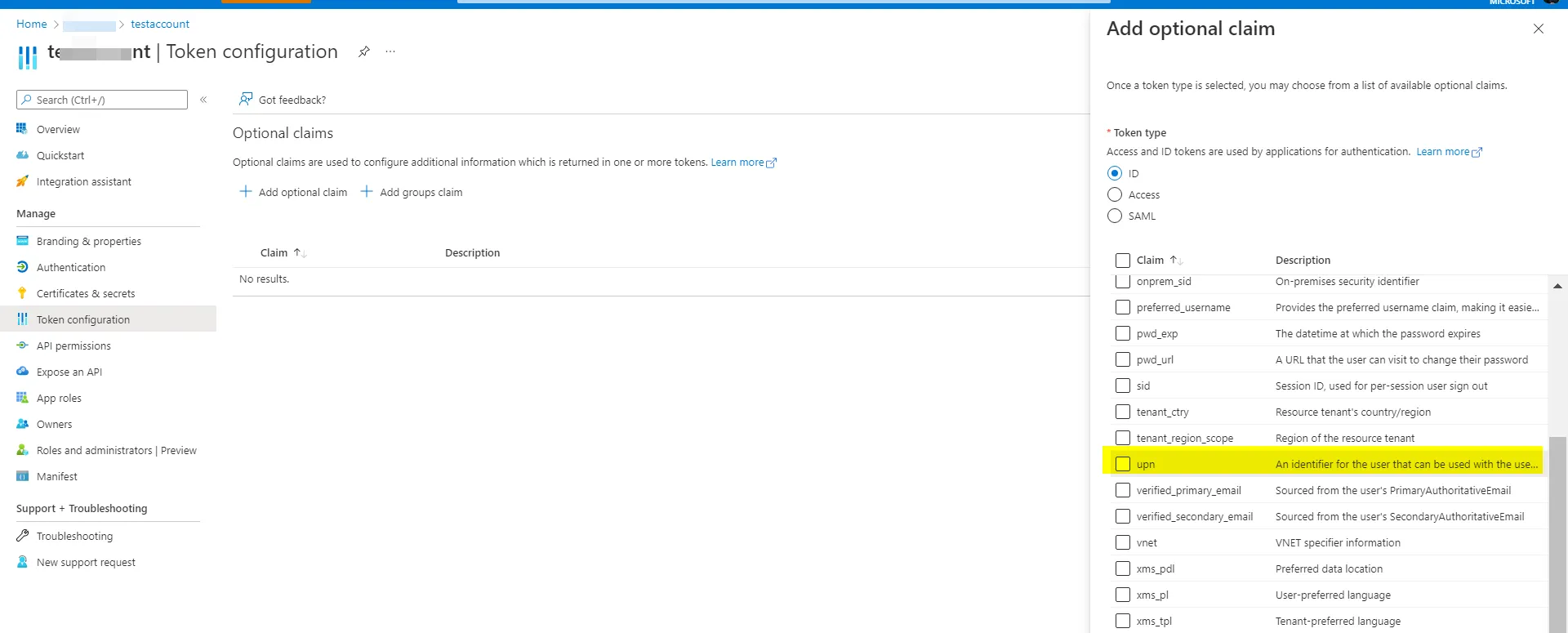1568x633 pixels.
Task: Focus the sidebar Search field
Action: tap(102, 100)
